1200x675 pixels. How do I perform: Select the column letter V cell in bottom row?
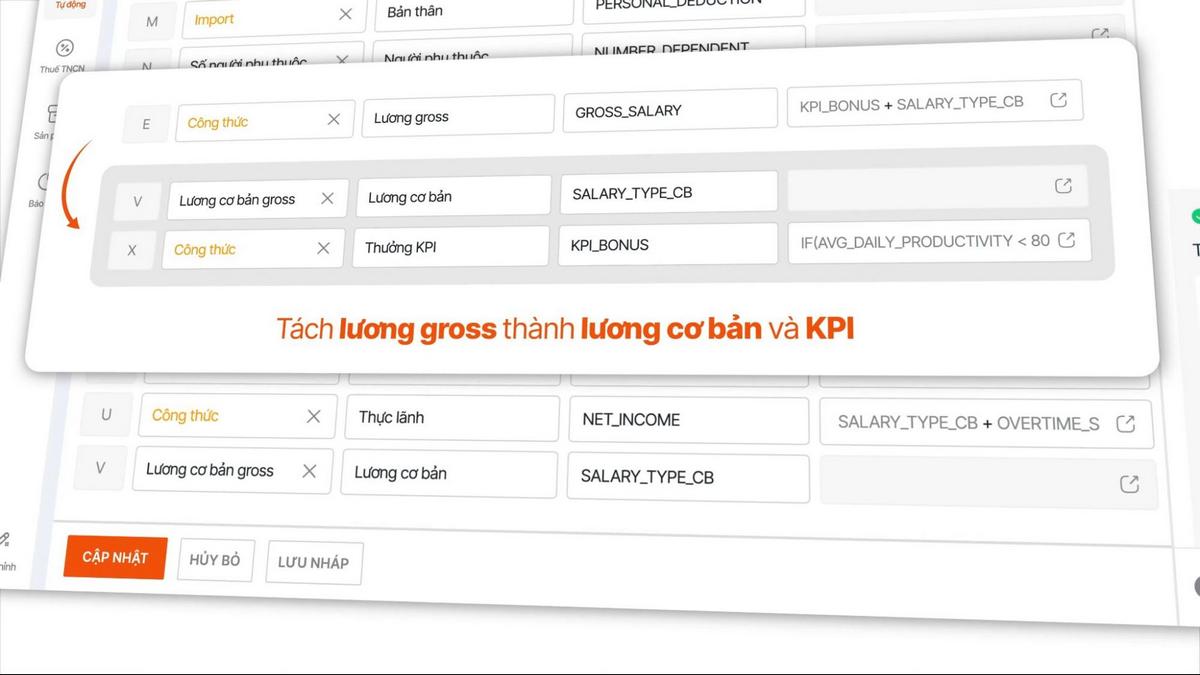[x=100, y=467]
